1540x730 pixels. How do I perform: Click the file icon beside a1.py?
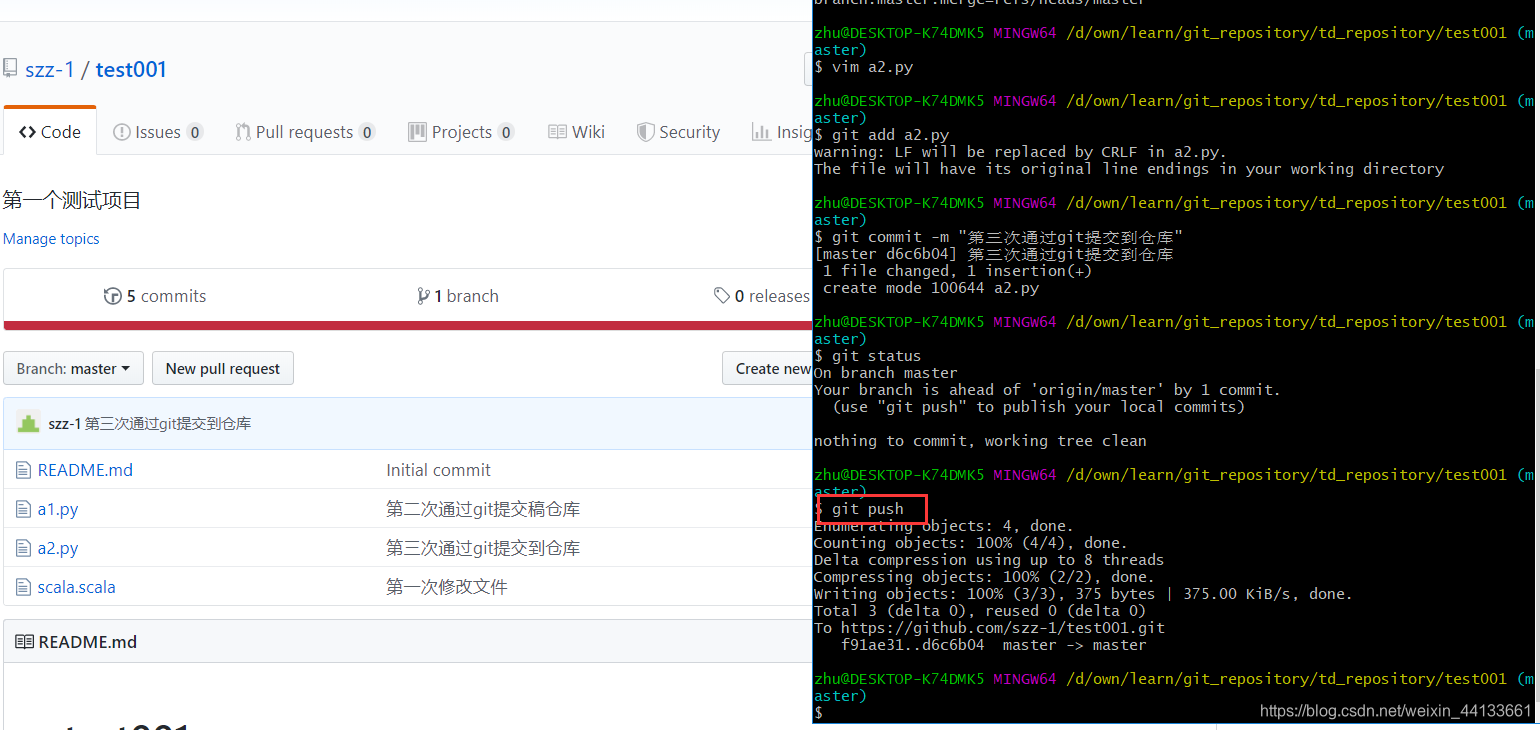[x=23, y=509]
